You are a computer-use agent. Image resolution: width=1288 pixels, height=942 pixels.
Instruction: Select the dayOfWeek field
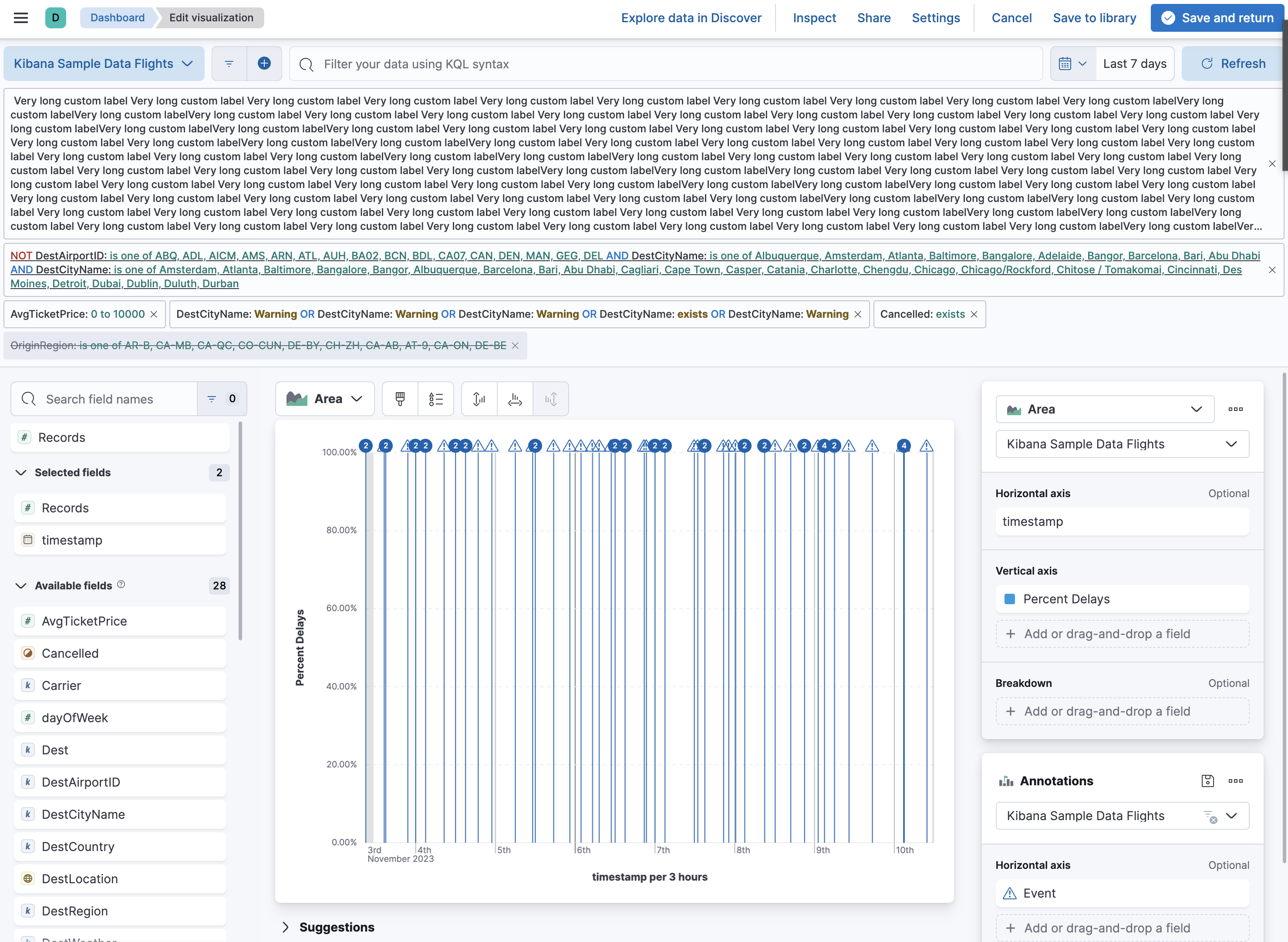click(120, 717)
